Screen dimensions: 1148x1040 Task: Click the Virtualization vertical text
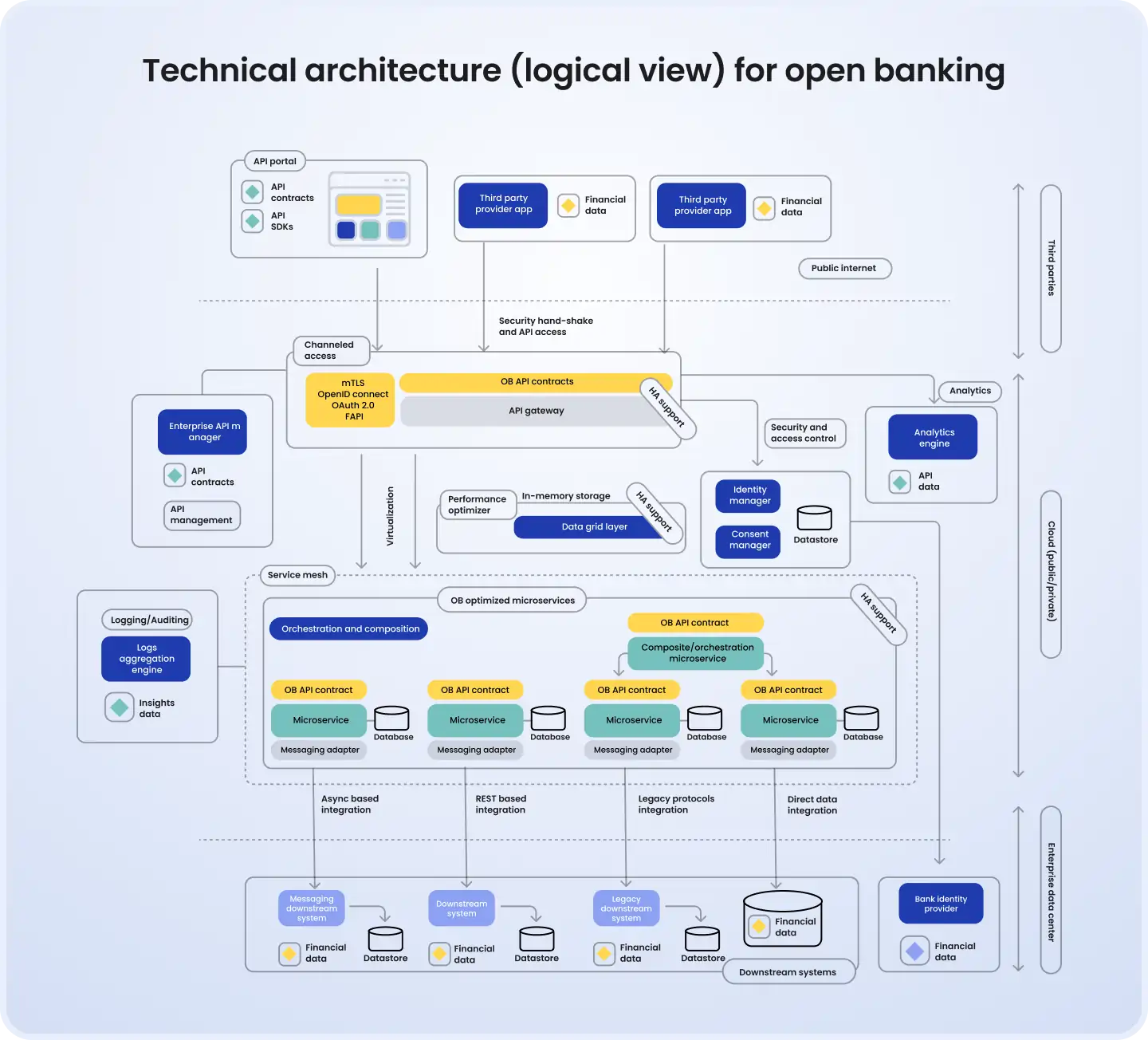click(391, 516)
